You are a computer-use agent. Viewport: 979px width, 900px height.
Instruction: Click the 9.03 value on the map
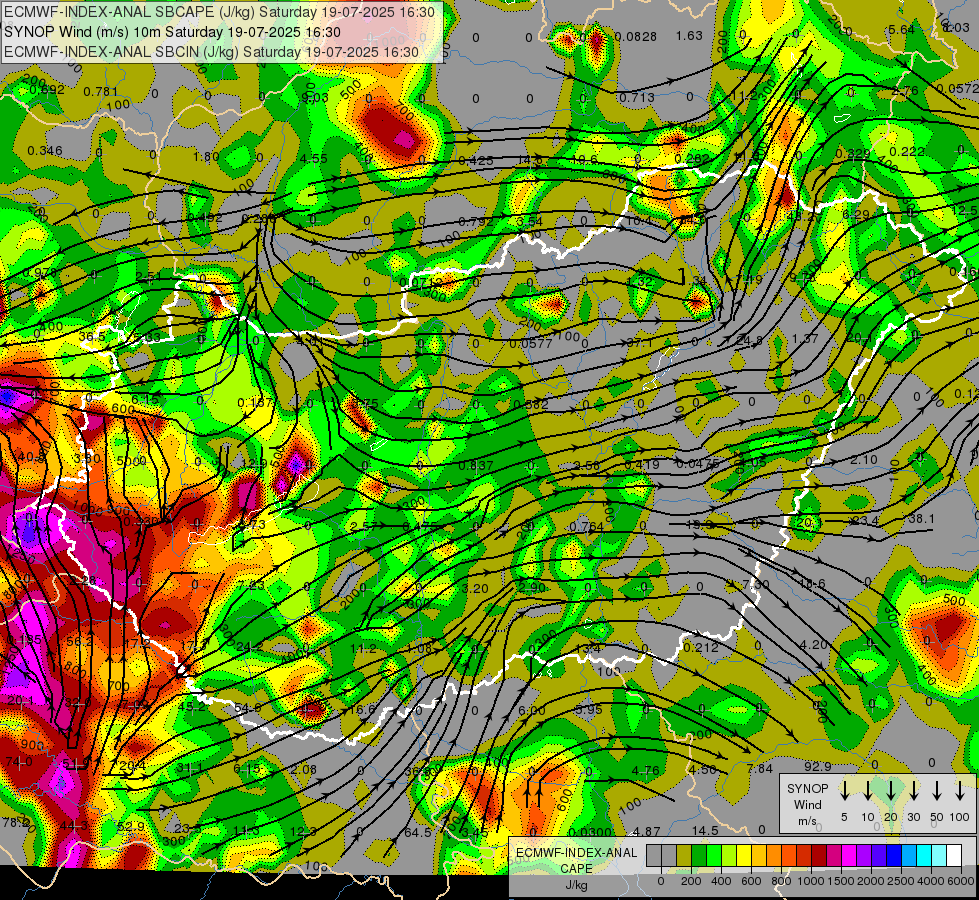click(315, 97)
